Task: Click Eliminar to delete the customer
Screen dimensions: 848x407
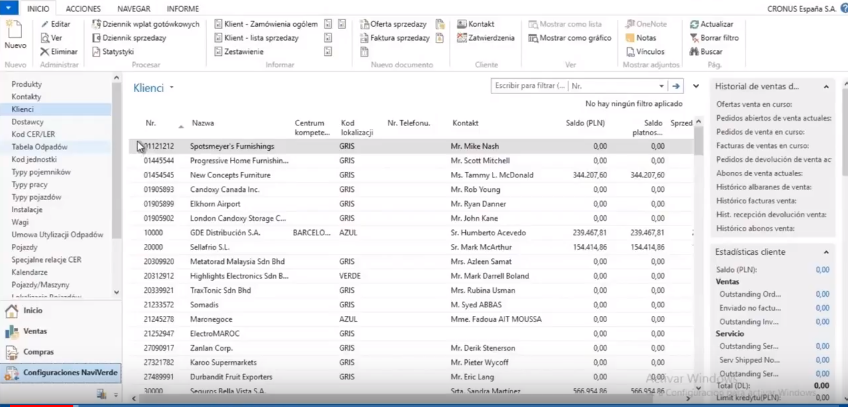Action: click(x=59, y=52)
